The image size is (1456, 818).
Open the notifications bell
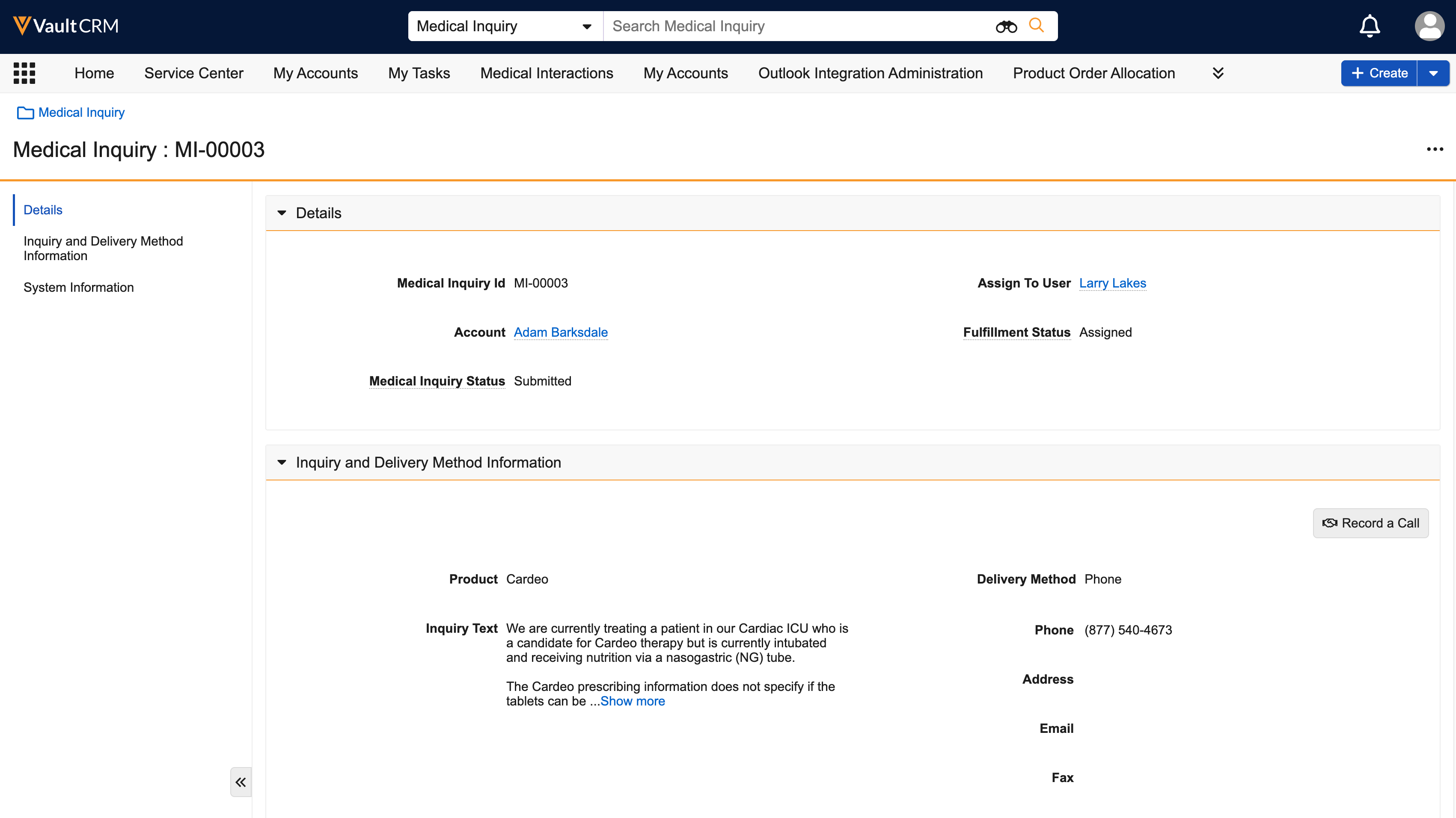click(x=1370, y=26)
